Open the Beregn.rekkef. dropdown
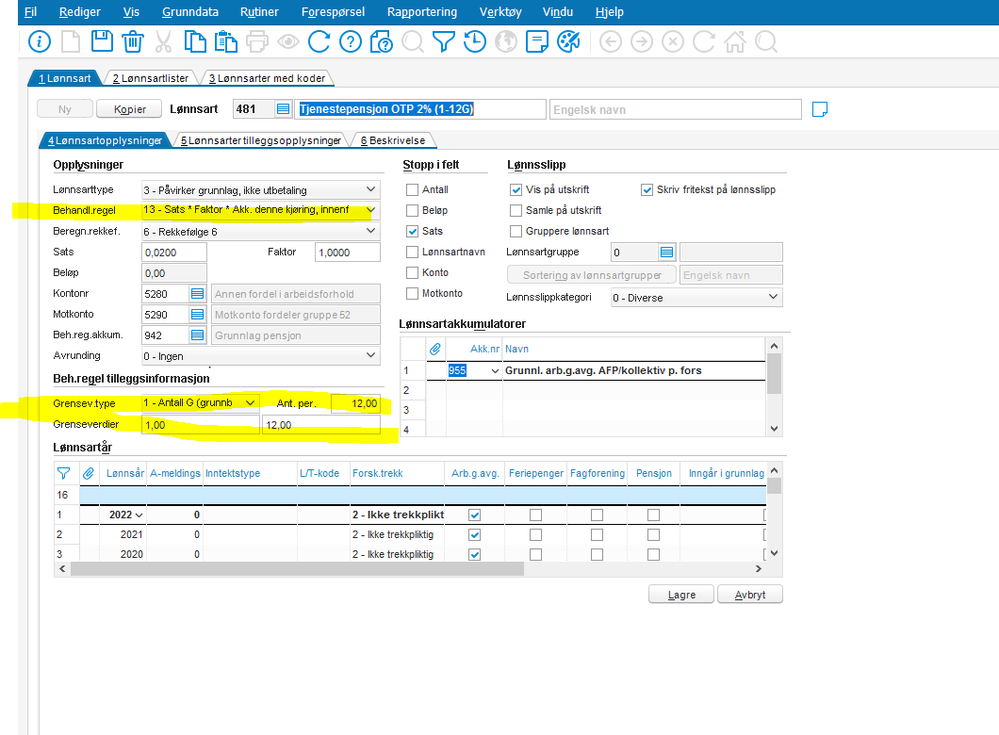This screenshot has width=999, height=735. click(x=261, y=231)
